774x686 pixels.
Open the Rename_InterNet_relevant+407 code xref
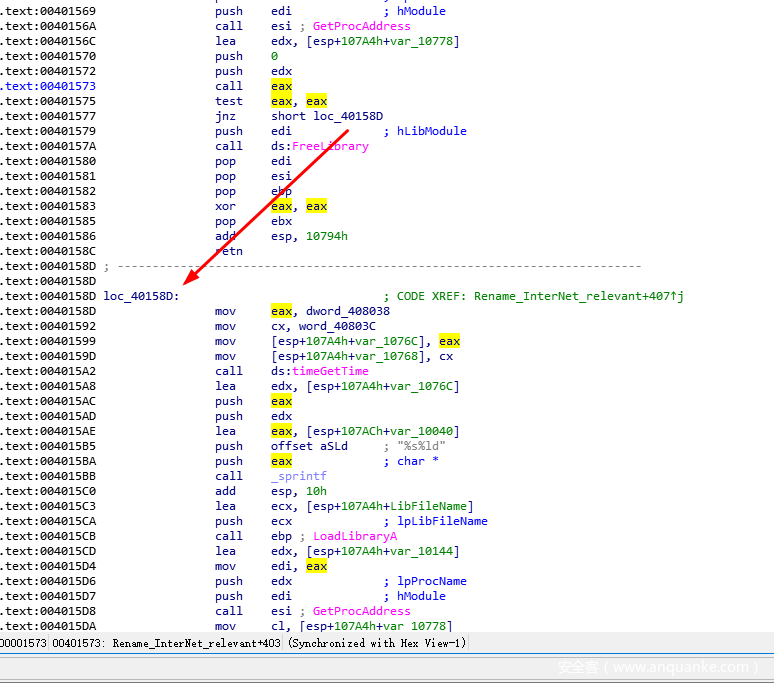[x=578, y=296]
